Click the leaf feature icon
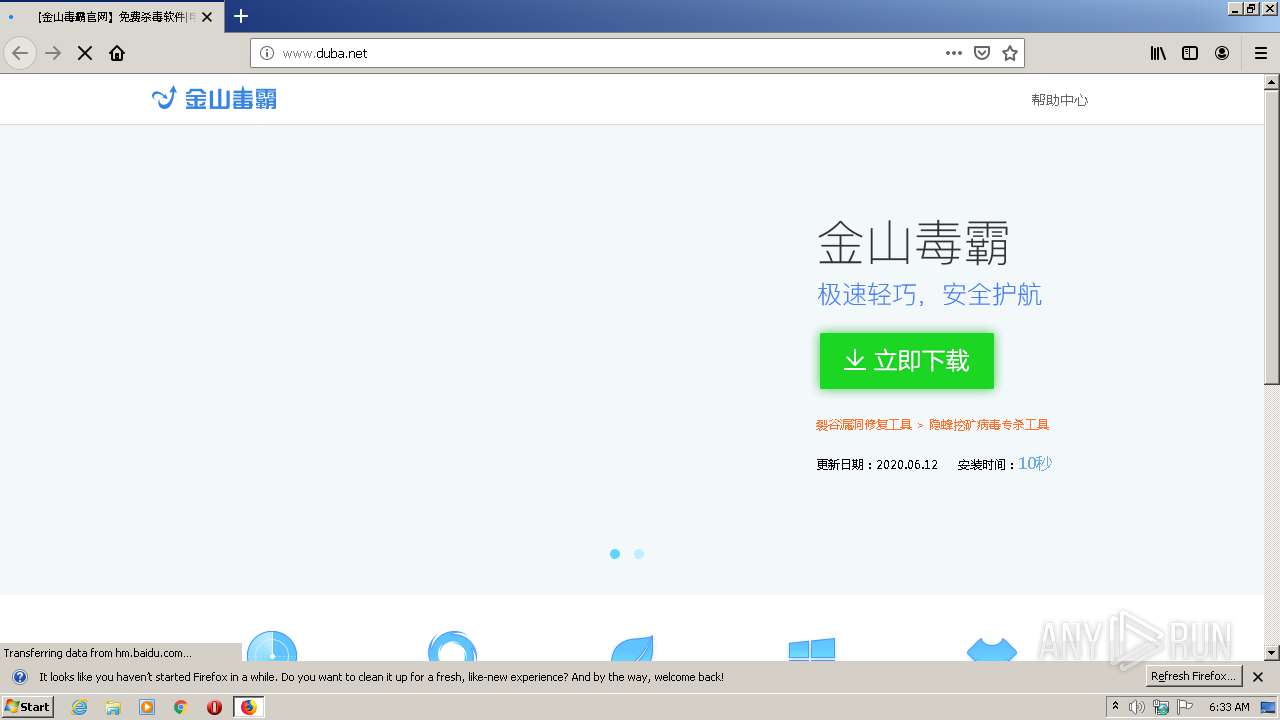The width and height of the screenshot is (1280, 720). (632, 647)
